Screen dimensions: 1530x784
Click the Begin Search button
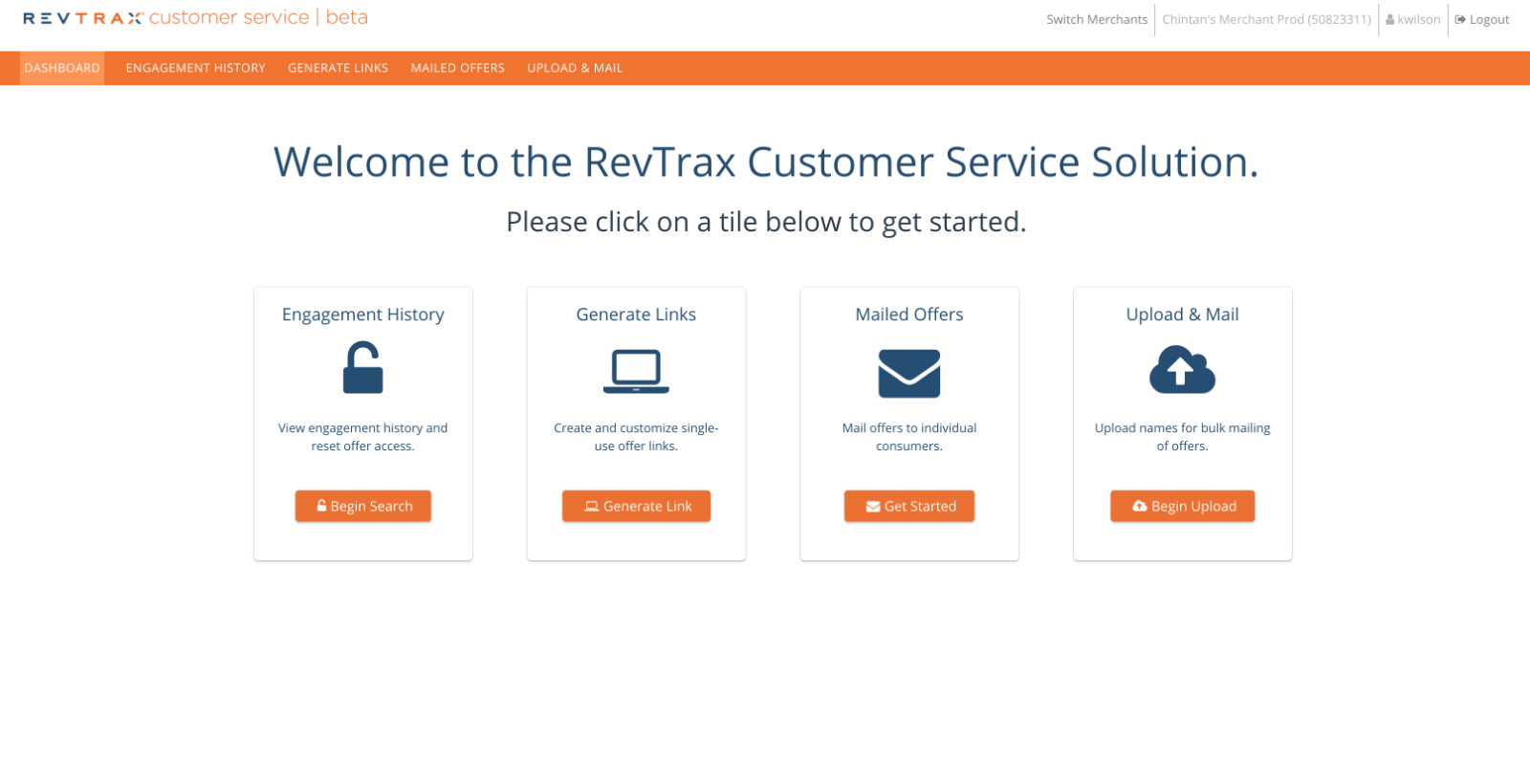363,506
